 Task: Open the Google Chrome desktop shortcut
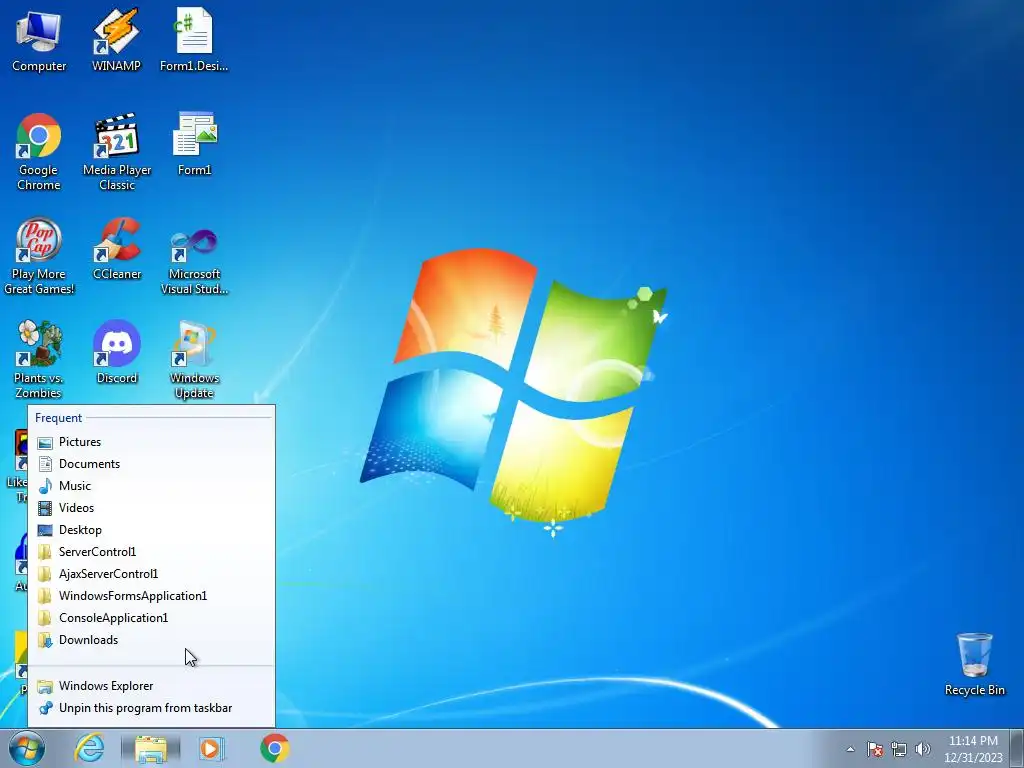point(39,152)
